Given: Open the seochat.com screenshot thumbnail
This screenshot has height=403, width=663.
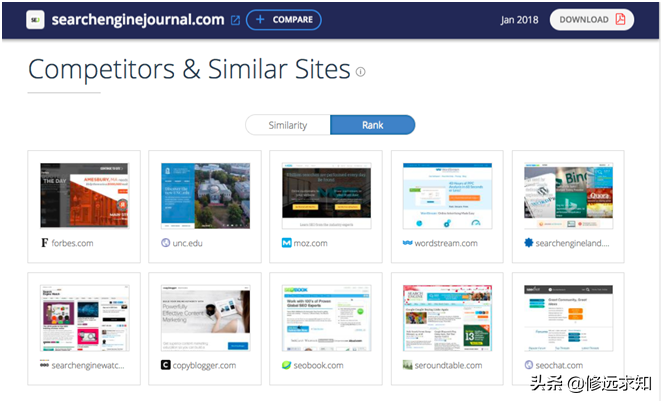Looking at the screenshot, I should coord(568,318).
